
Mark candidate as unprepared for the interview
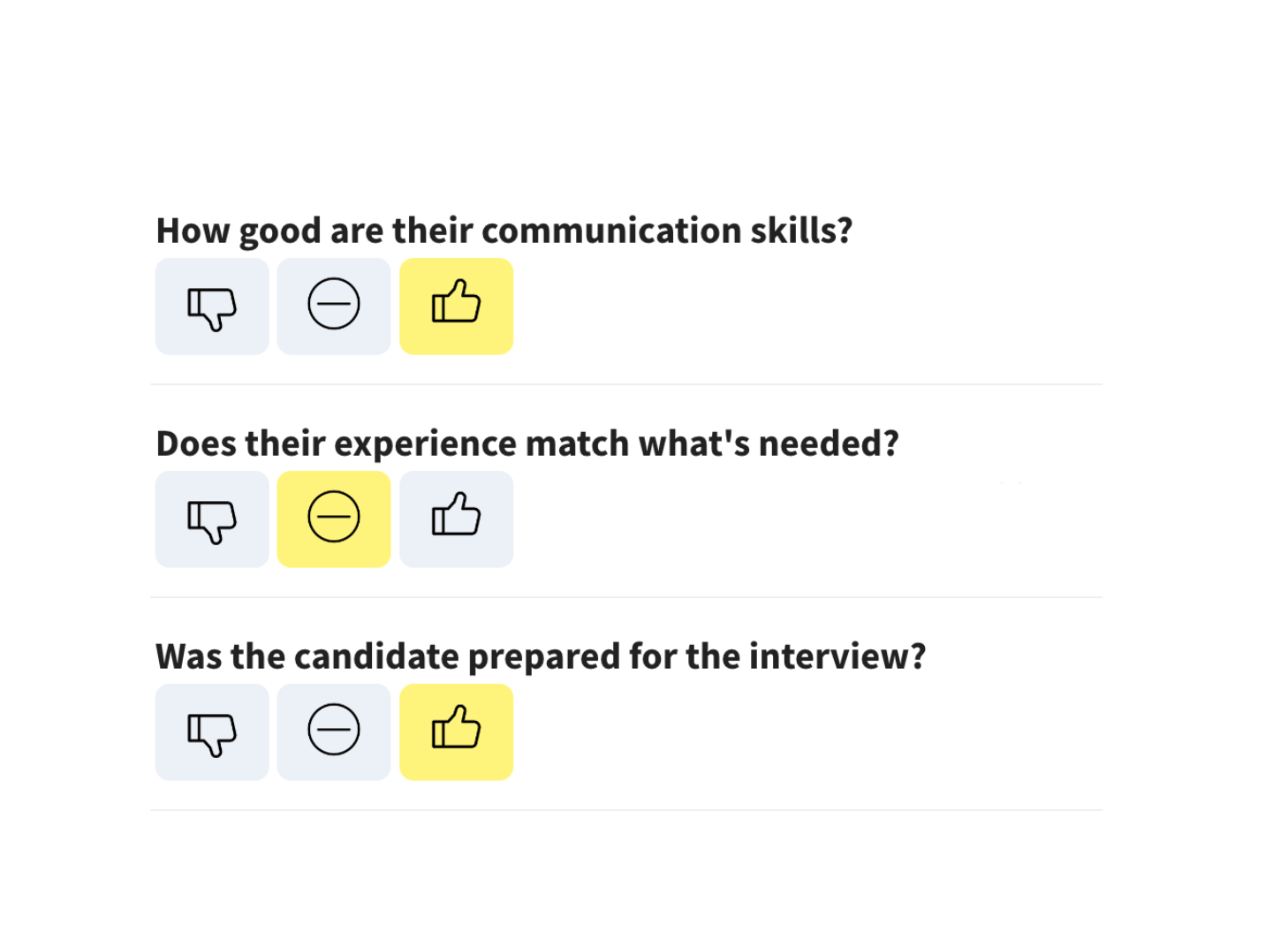(x=212, y=732)
